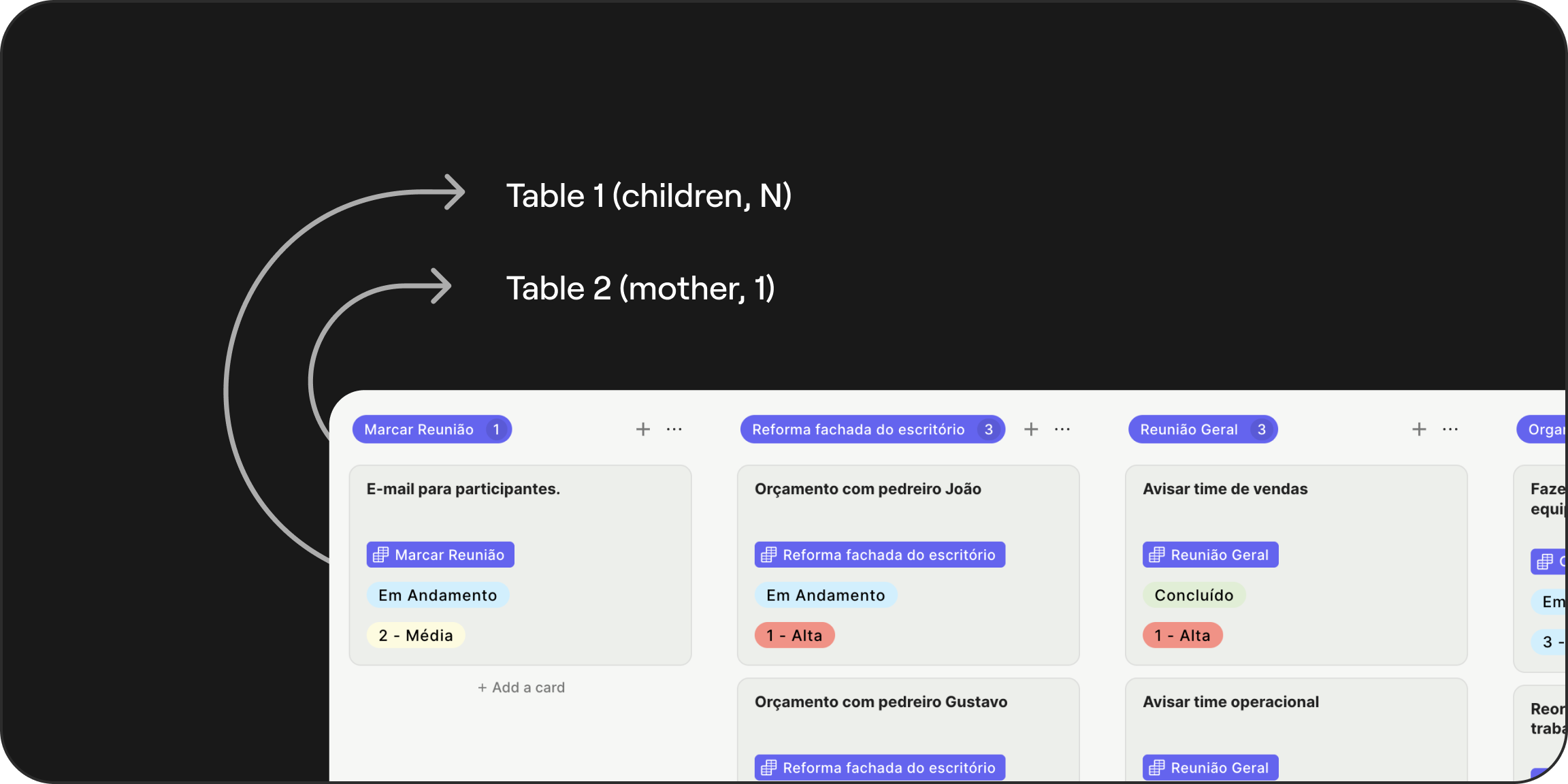Viewport: 1568px width, 784px height.
Task: Click the Add a card link
Action: [x=520, y=687]
